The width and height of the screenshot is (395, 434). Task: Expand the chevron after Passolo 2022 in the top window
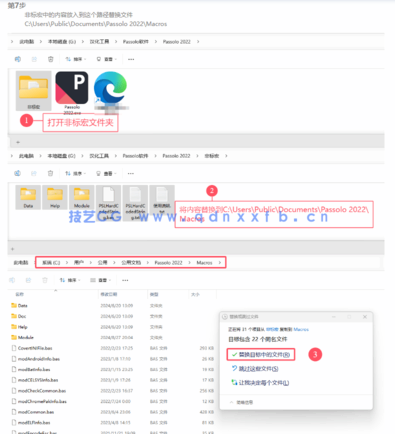(198, 42)
